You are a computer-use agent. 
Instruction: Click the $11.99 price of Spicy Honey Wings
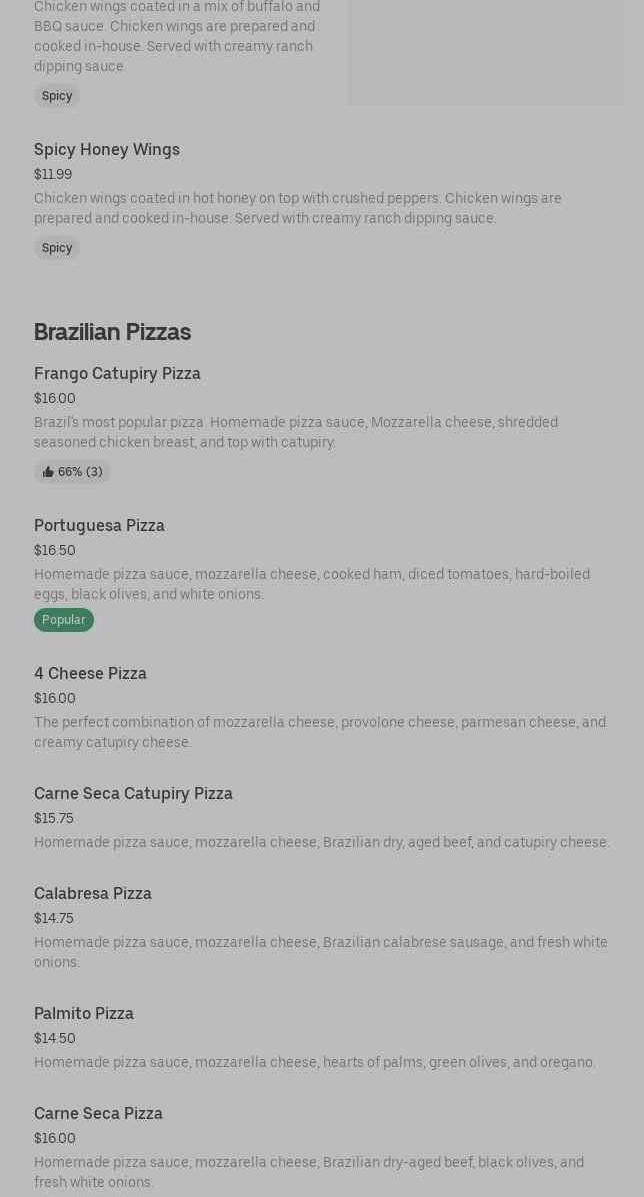tap(53, 174)
